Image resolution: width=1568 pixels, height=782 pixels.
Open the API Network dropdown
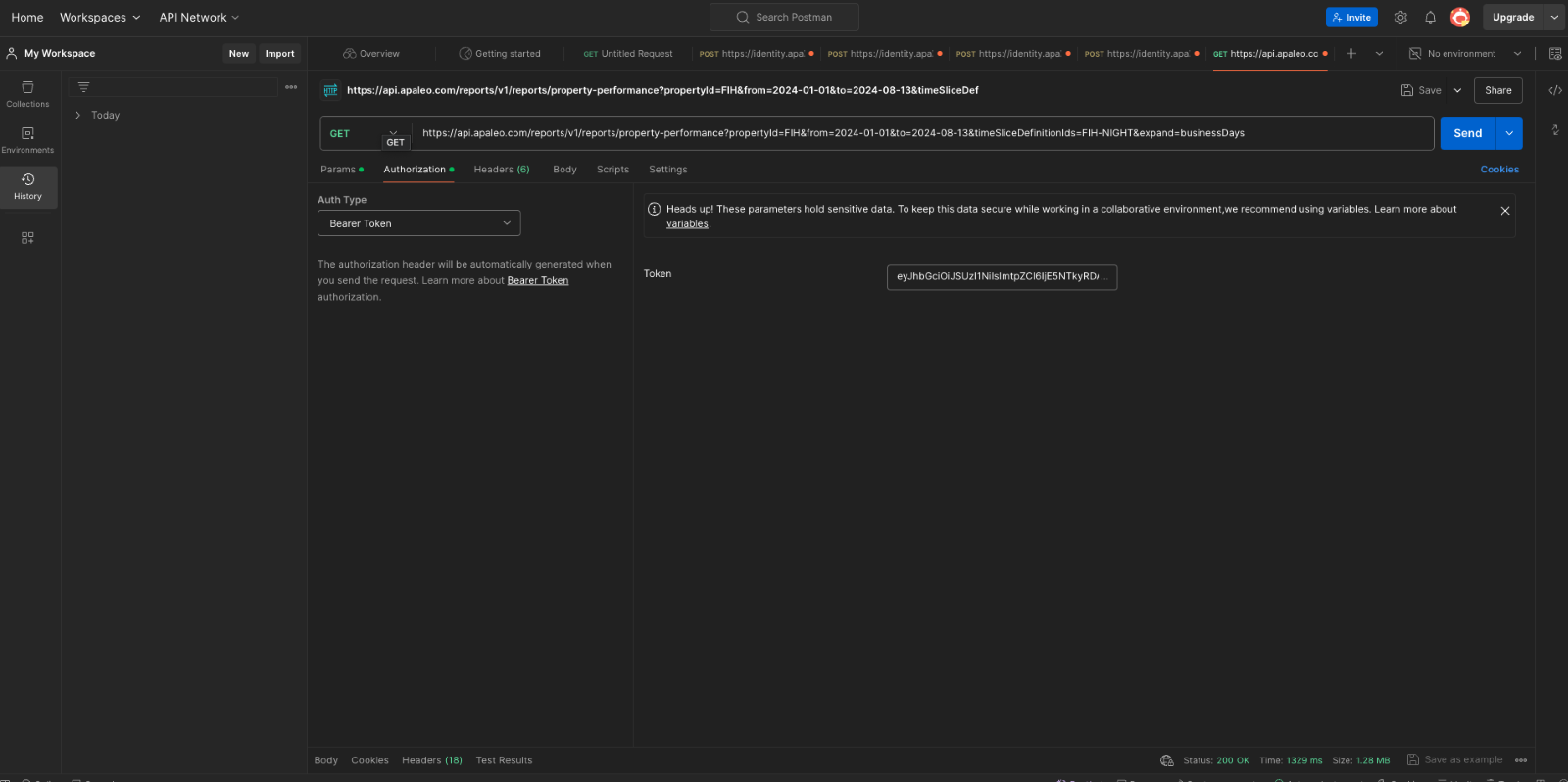coord(199,18)
